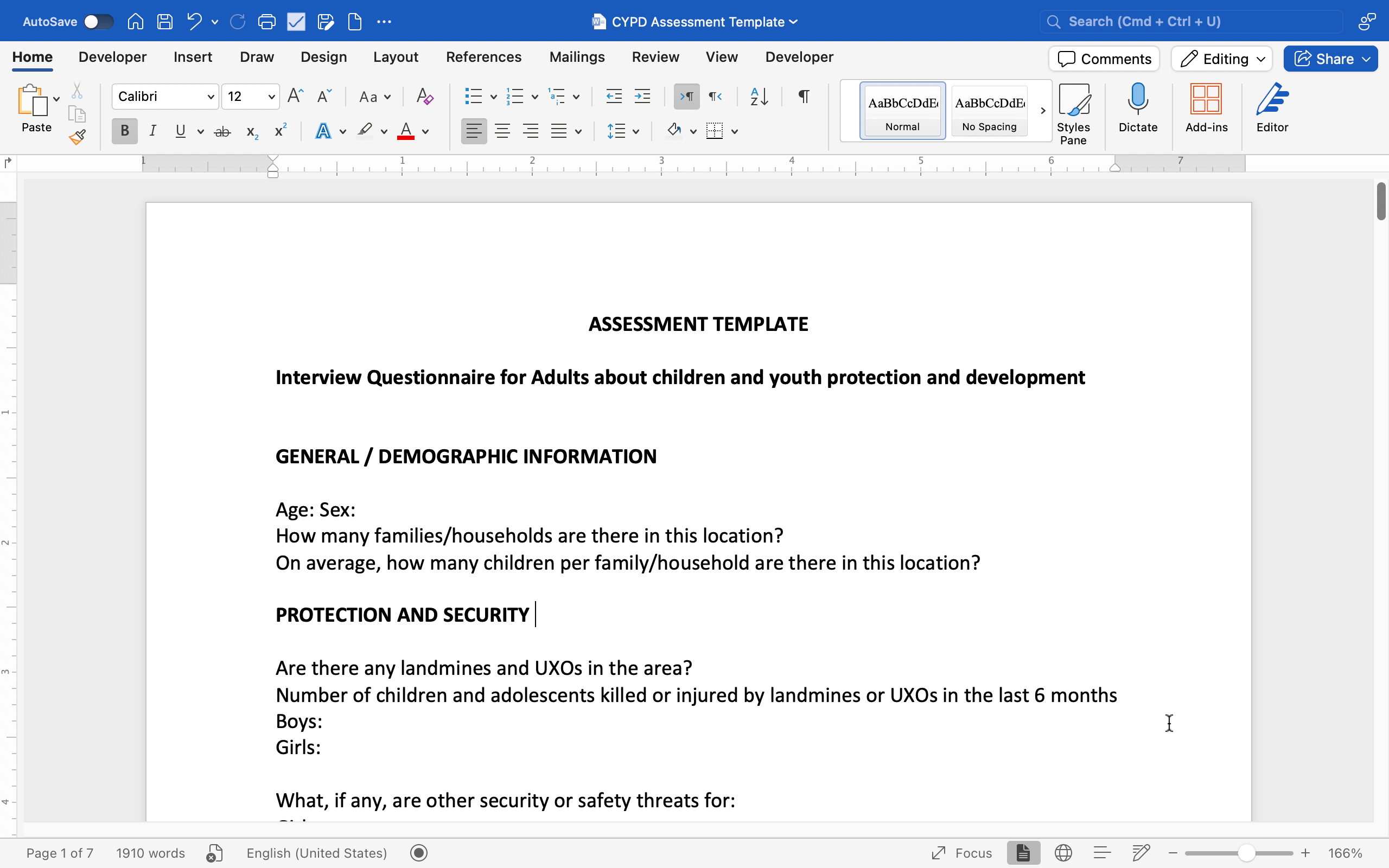Click the red font color swatch
The width and height of the screenshot is (1389, 868).
point(406,131)
